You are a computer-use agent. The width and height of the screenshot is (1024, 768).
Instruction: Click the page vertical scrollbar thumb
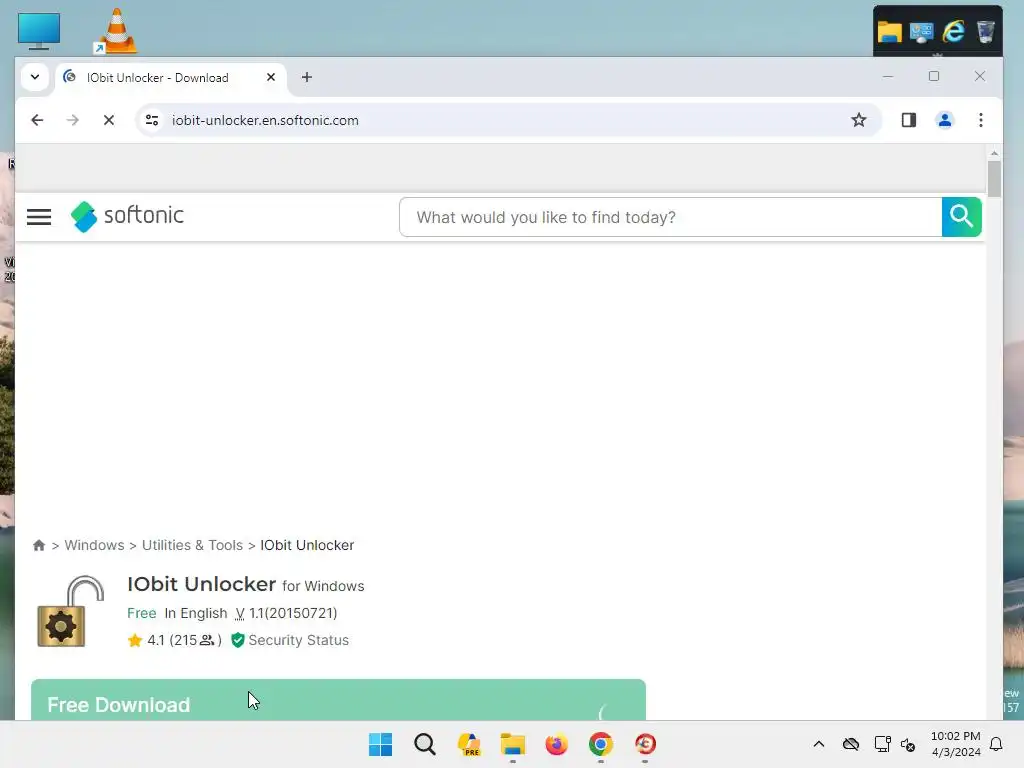point(994,179)
